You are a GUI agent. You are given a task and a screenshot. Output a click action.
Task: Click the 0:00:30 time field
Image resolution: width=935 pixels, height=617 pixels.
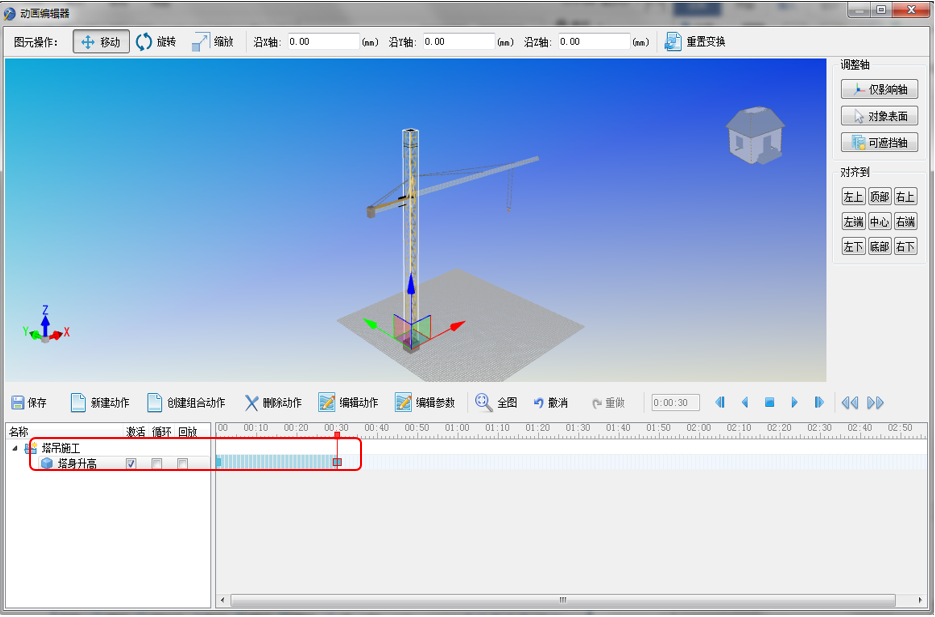pos(675,403)
